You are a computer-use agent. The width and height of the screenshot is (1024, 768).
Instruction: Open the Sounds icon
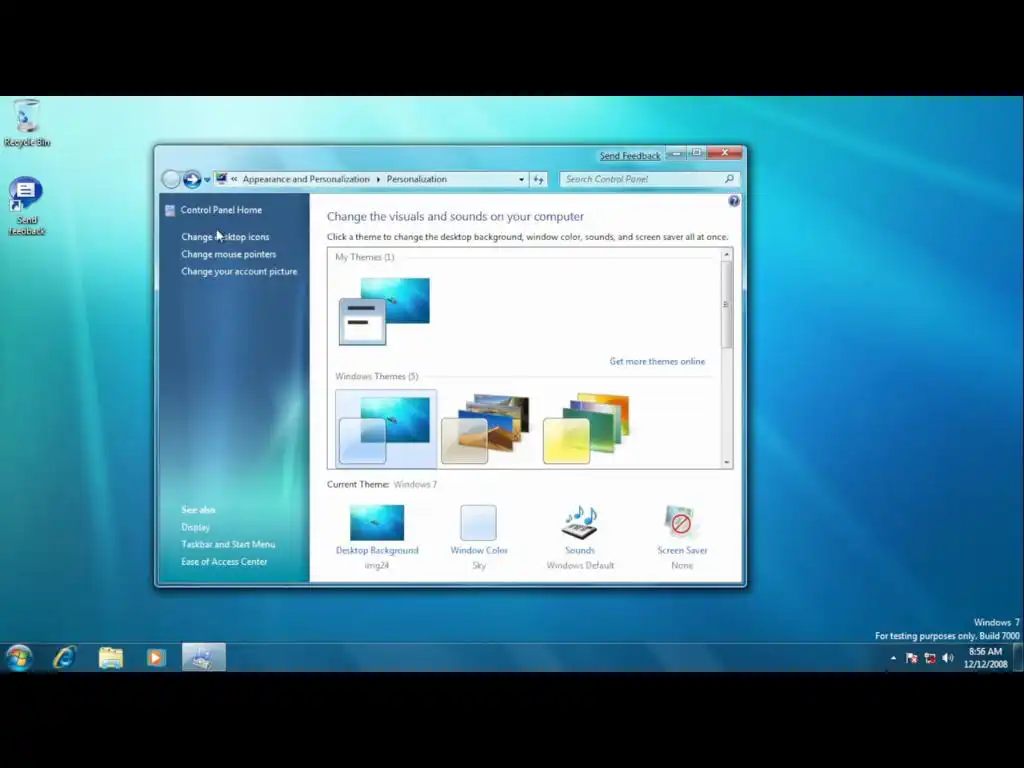(x=580, y=522)
